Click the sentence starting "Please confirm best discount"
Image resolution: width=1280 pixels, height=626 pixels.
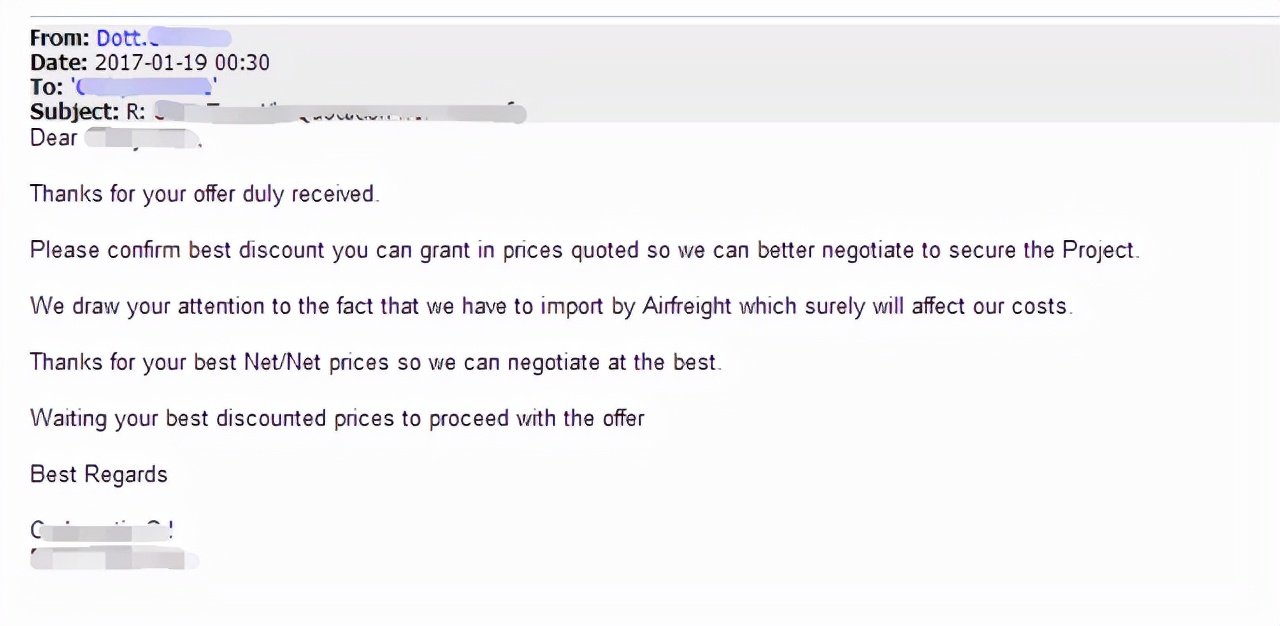[x=584, y=250]
